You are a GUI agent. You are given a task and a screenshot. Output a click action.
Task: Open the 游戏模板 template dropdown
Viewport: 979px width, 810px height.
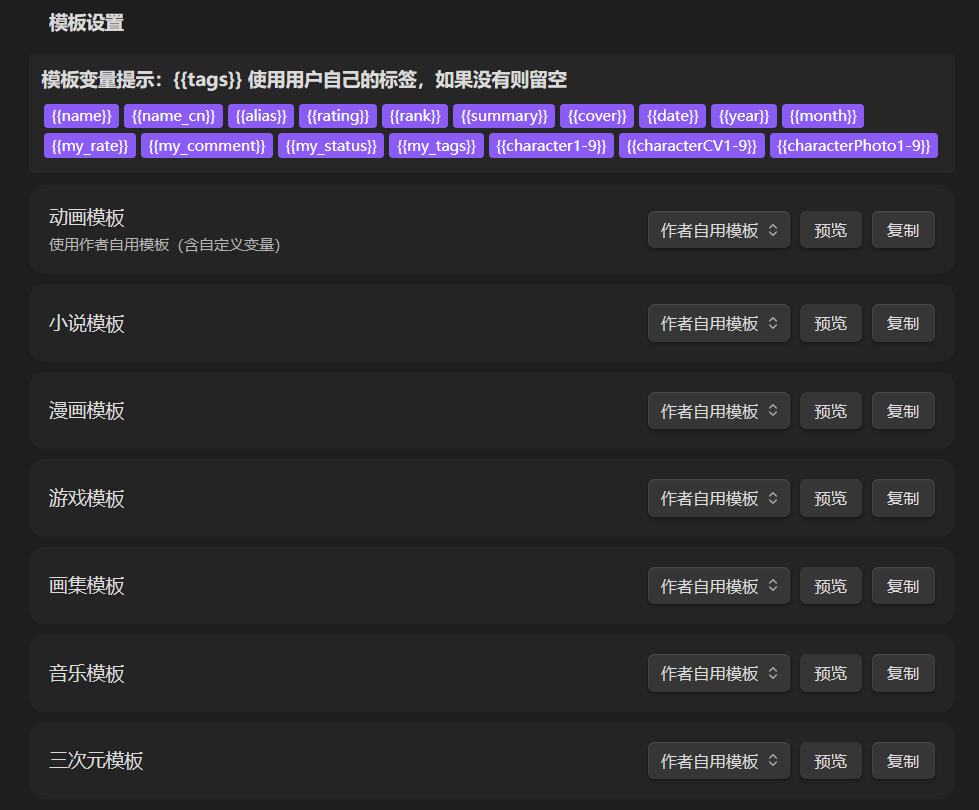(719, 498)
